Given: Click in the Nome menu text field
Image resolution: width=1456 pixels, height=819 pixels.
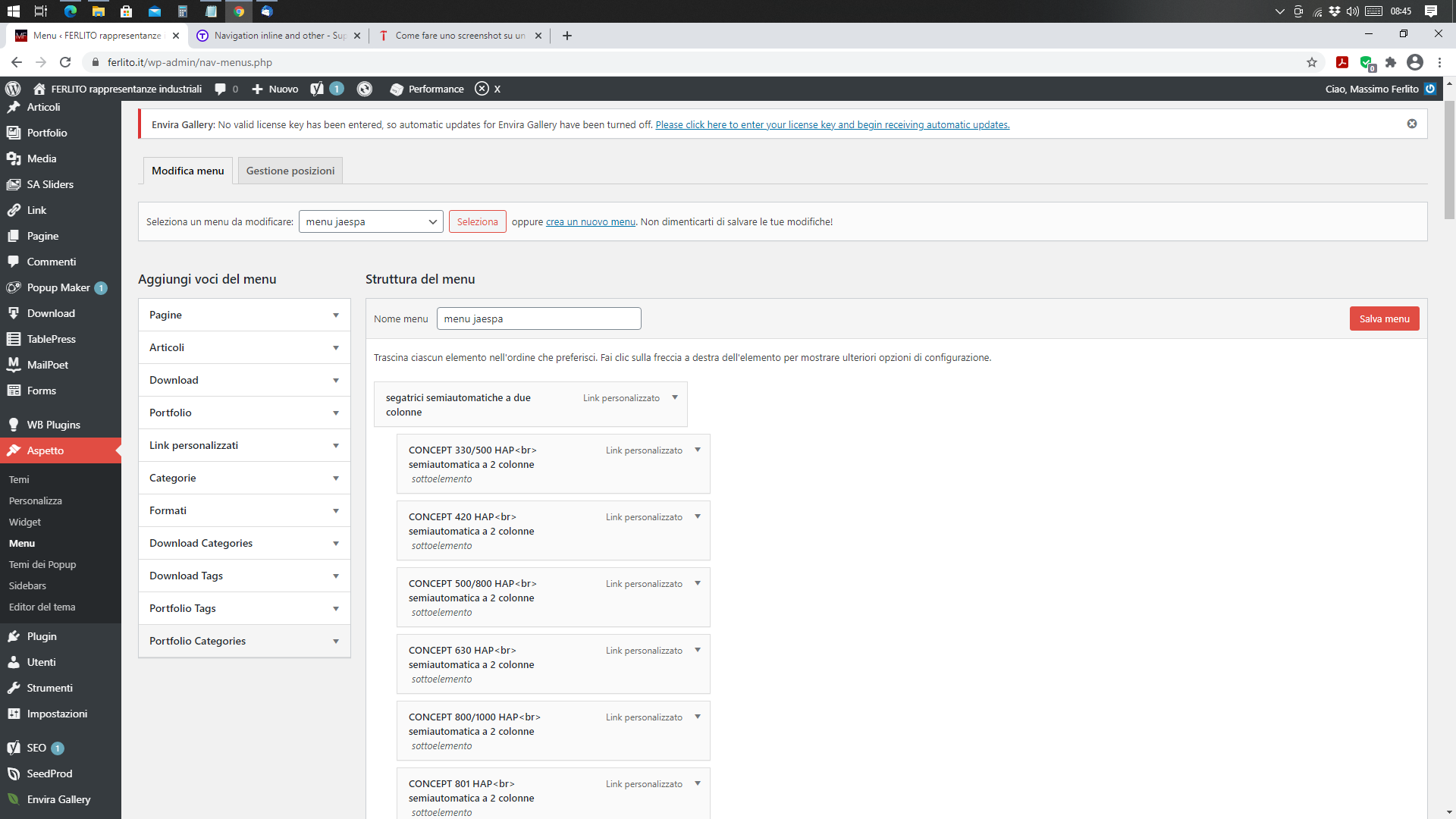Looking at the screenshot, I should [x=539, y=318].
